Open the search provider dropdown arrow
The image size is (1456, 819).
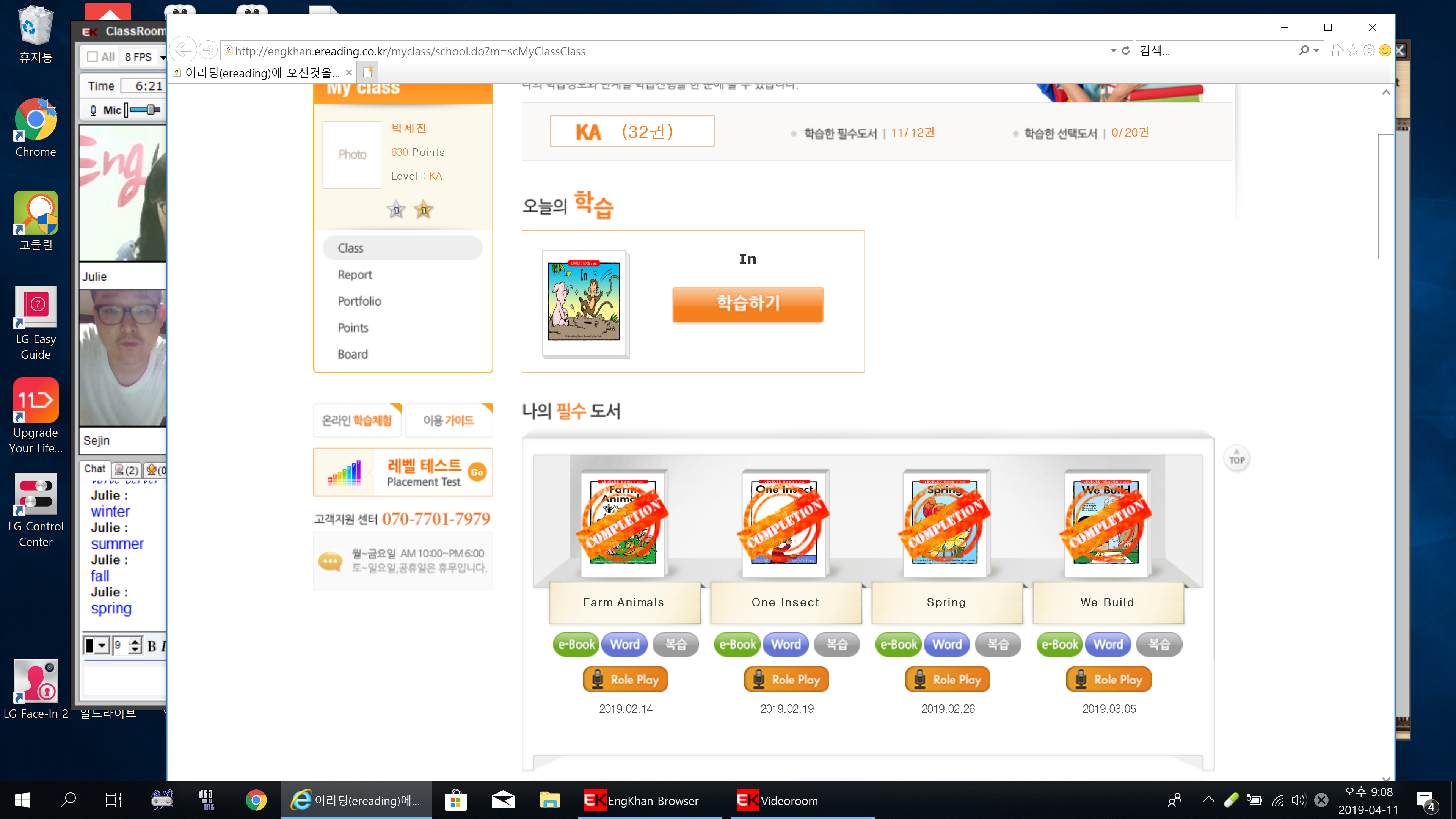pos(1316,51)
